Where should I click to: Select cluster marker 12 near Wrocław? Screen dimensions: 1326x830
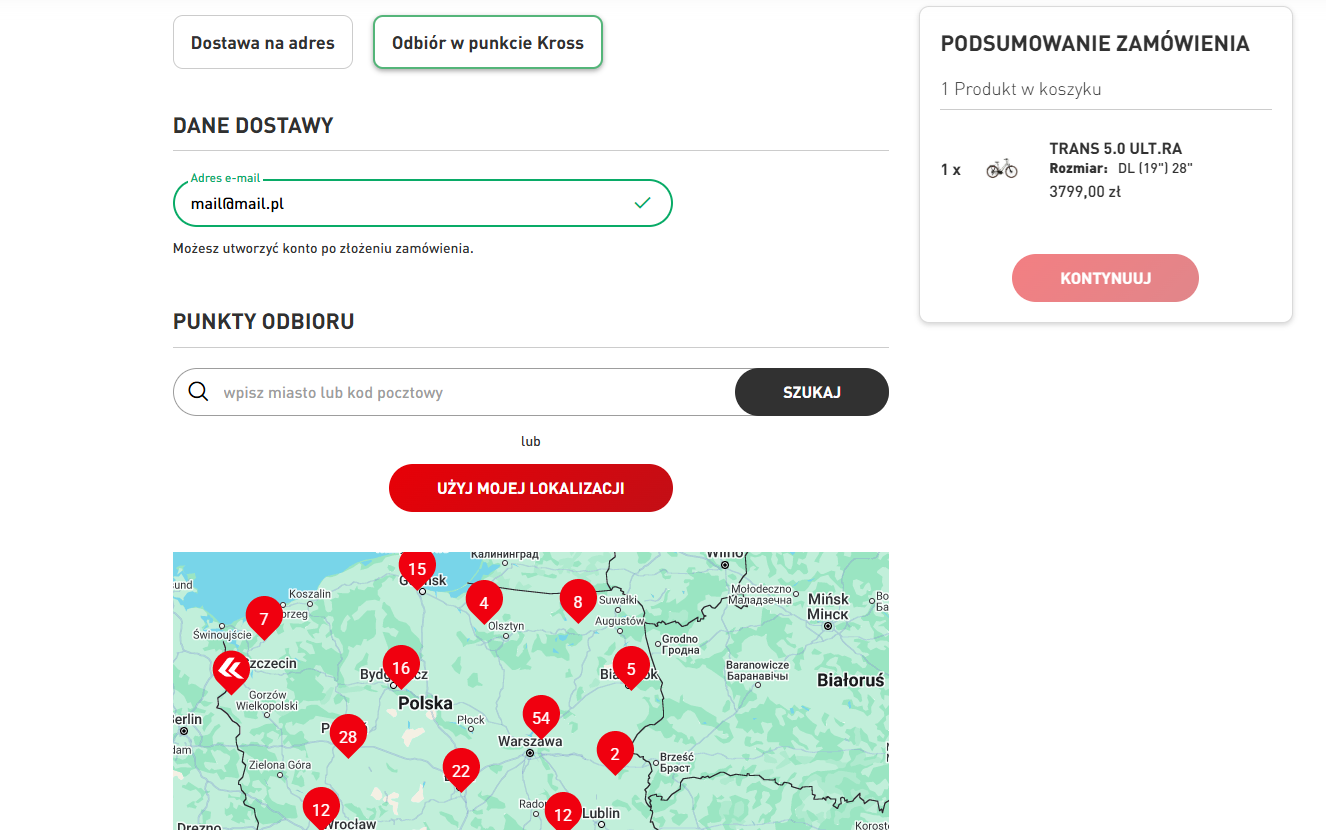pyautogui.click(x=321, y=809)
